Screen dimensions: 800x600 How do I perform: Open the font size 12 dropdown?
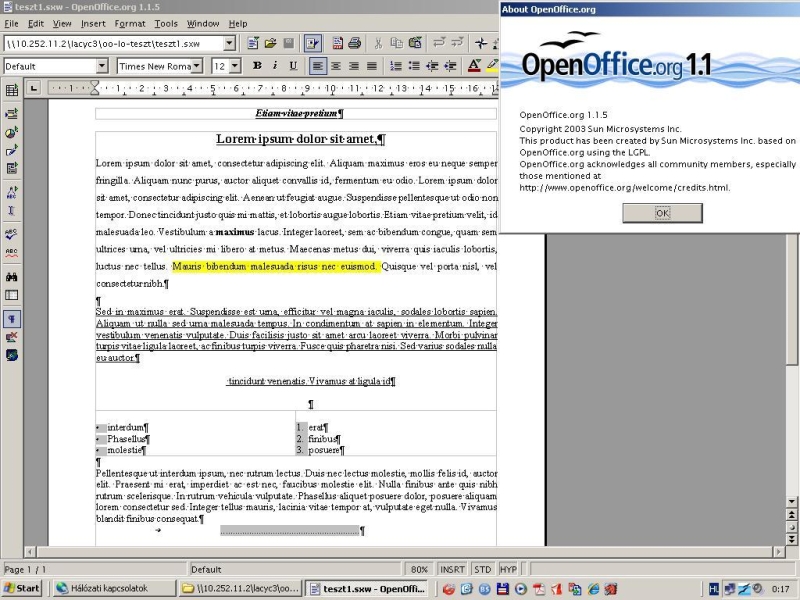(235, 66)
